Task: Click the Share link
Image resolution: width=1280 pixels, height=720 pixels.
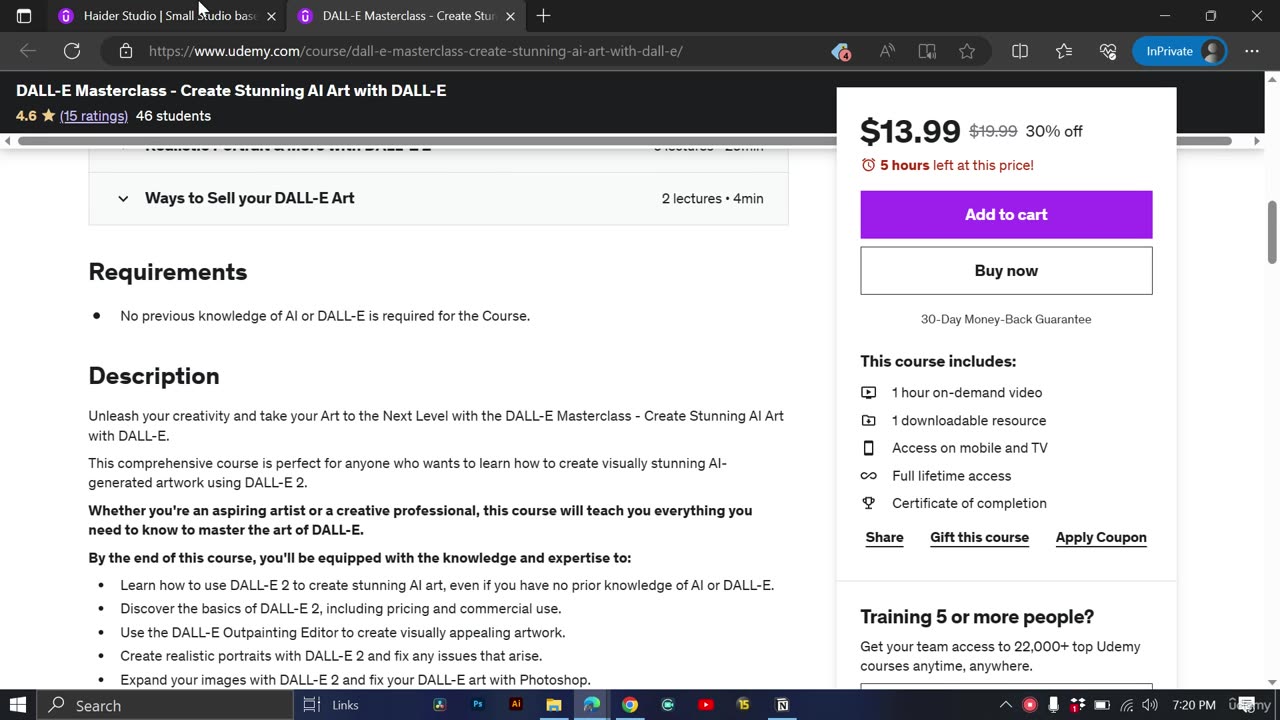Action: (x=884, y=537)
